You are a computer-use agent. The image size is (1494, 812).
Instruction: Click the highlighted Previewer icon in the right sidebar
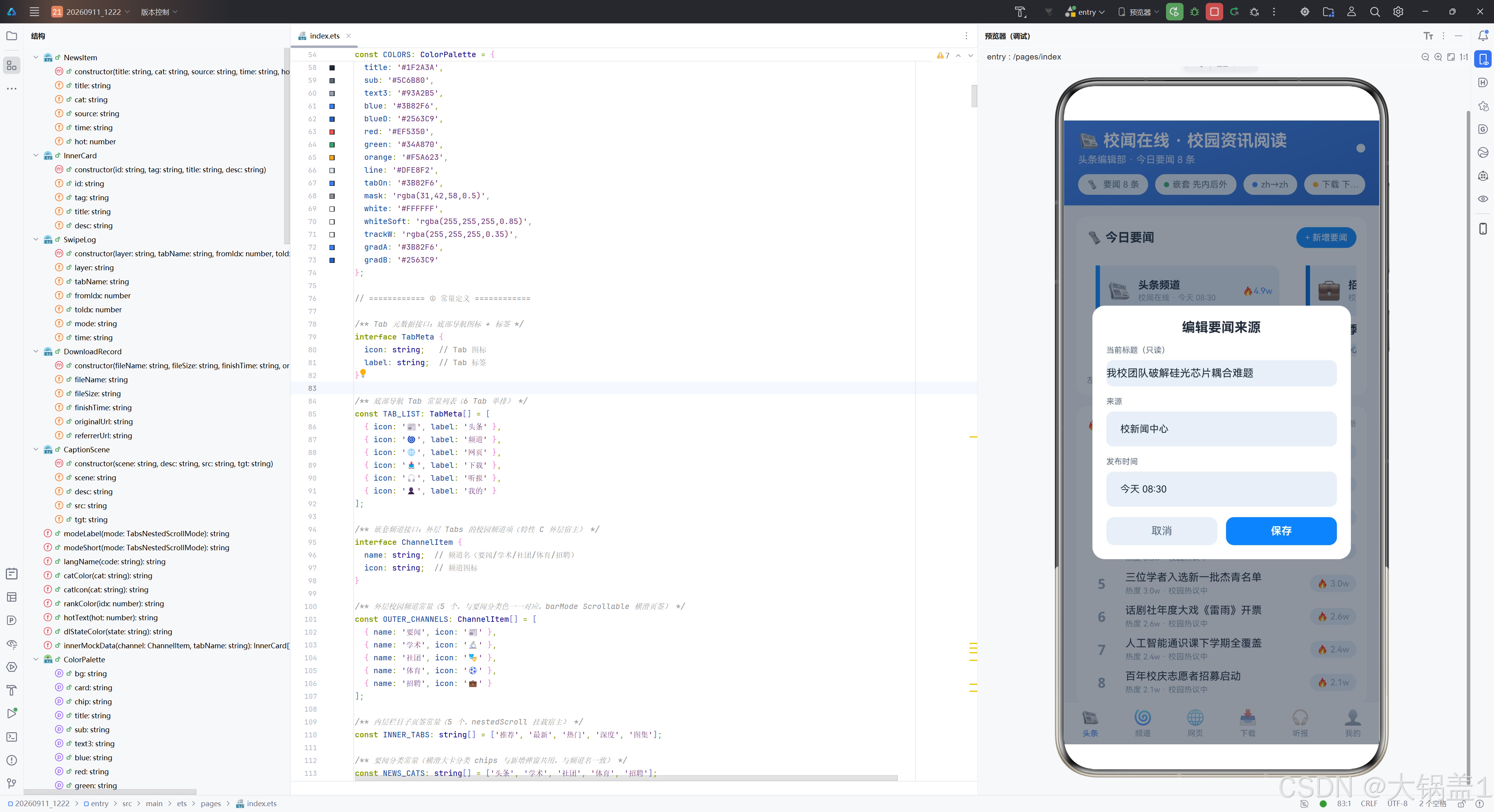(1483, 59)
